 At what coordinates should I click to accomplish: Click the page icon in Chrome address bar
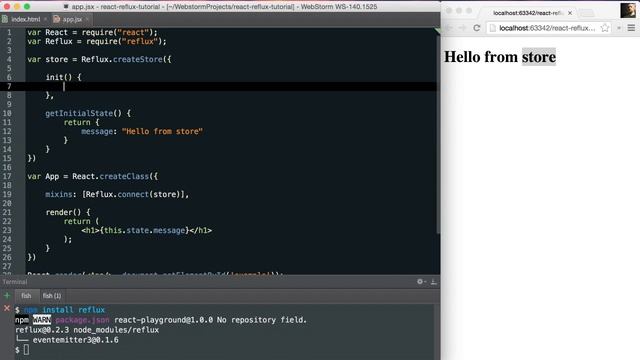click(x=493, y=28)
